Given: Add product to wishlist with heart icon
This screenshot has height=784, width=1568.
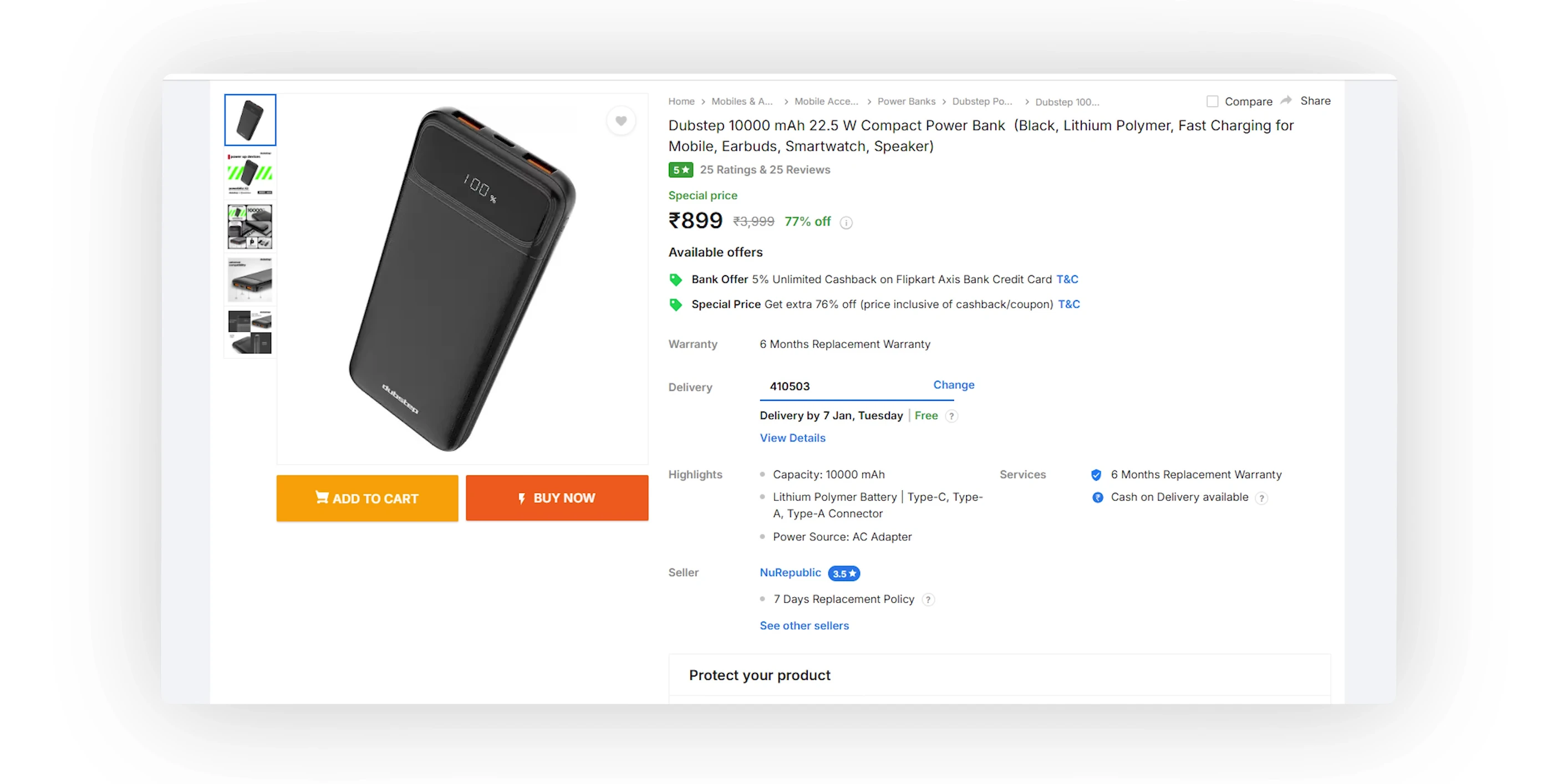Looking at the screenshot, I should (x=621, y=120).
